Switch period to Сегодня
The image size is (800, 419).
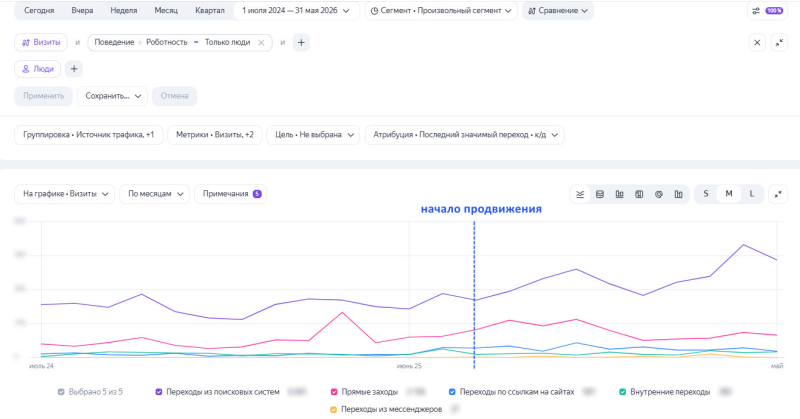39,11
